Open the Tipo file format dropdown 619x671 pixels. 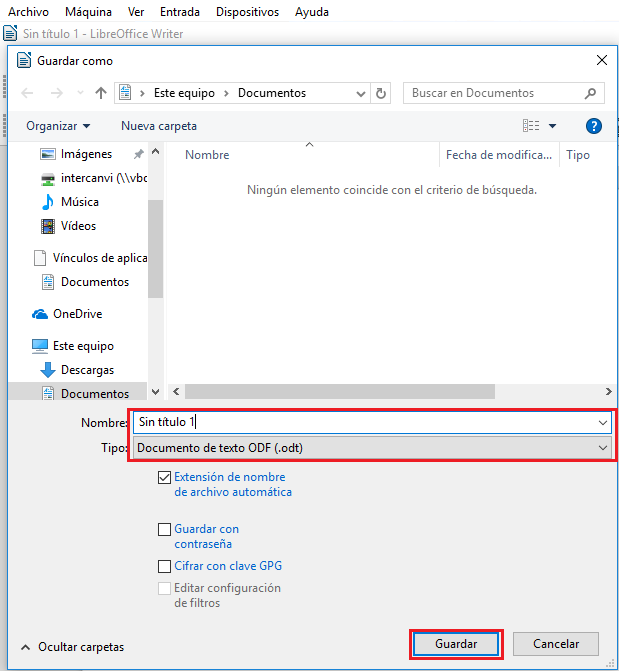[372, 448]
